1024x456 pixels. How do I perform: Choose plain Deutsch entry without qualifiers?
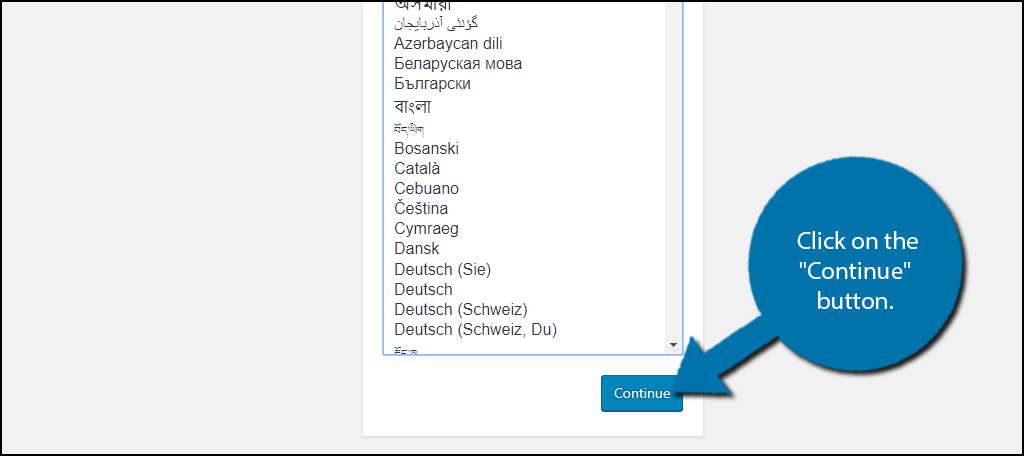pyautogui.click(x=423, y=290)
